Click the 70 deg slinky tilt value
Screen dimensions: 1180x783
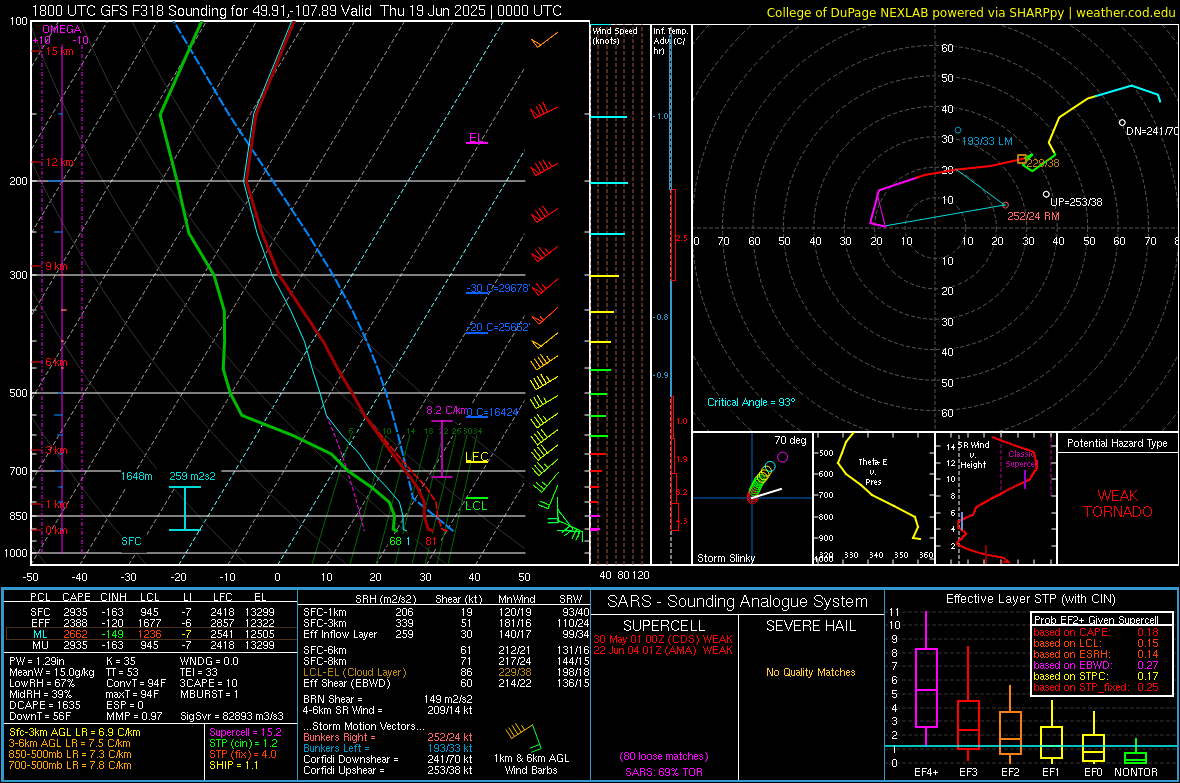click(x=790, y=440)
